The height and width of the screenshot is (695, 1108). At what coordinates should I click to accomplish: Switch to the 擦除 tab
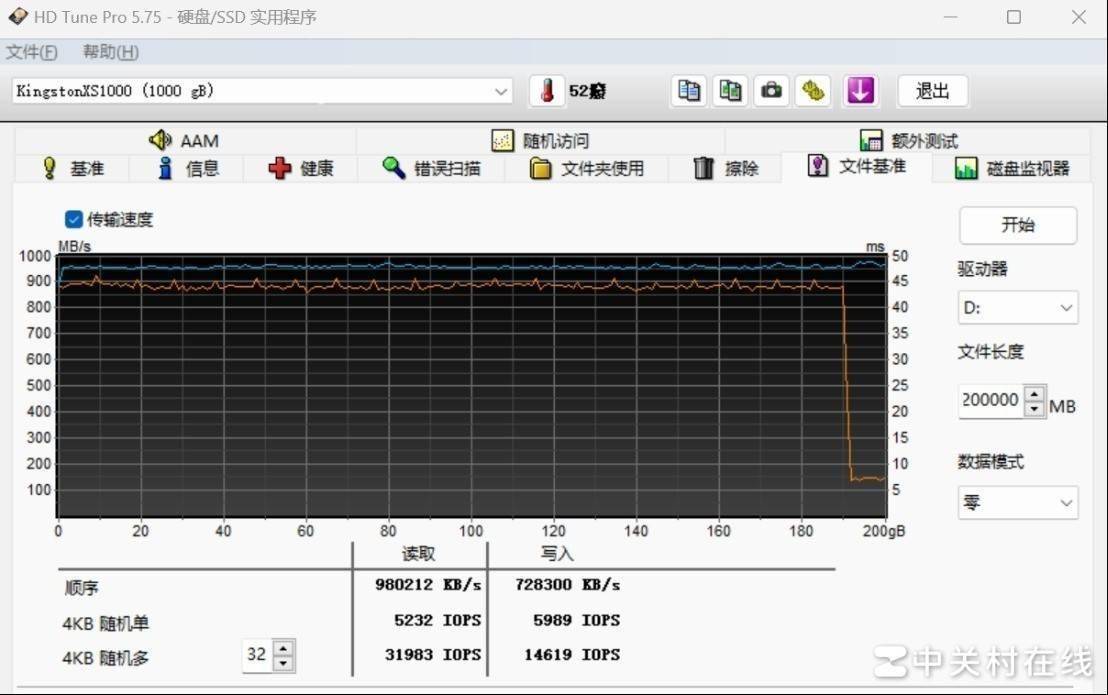click(726, 168)
